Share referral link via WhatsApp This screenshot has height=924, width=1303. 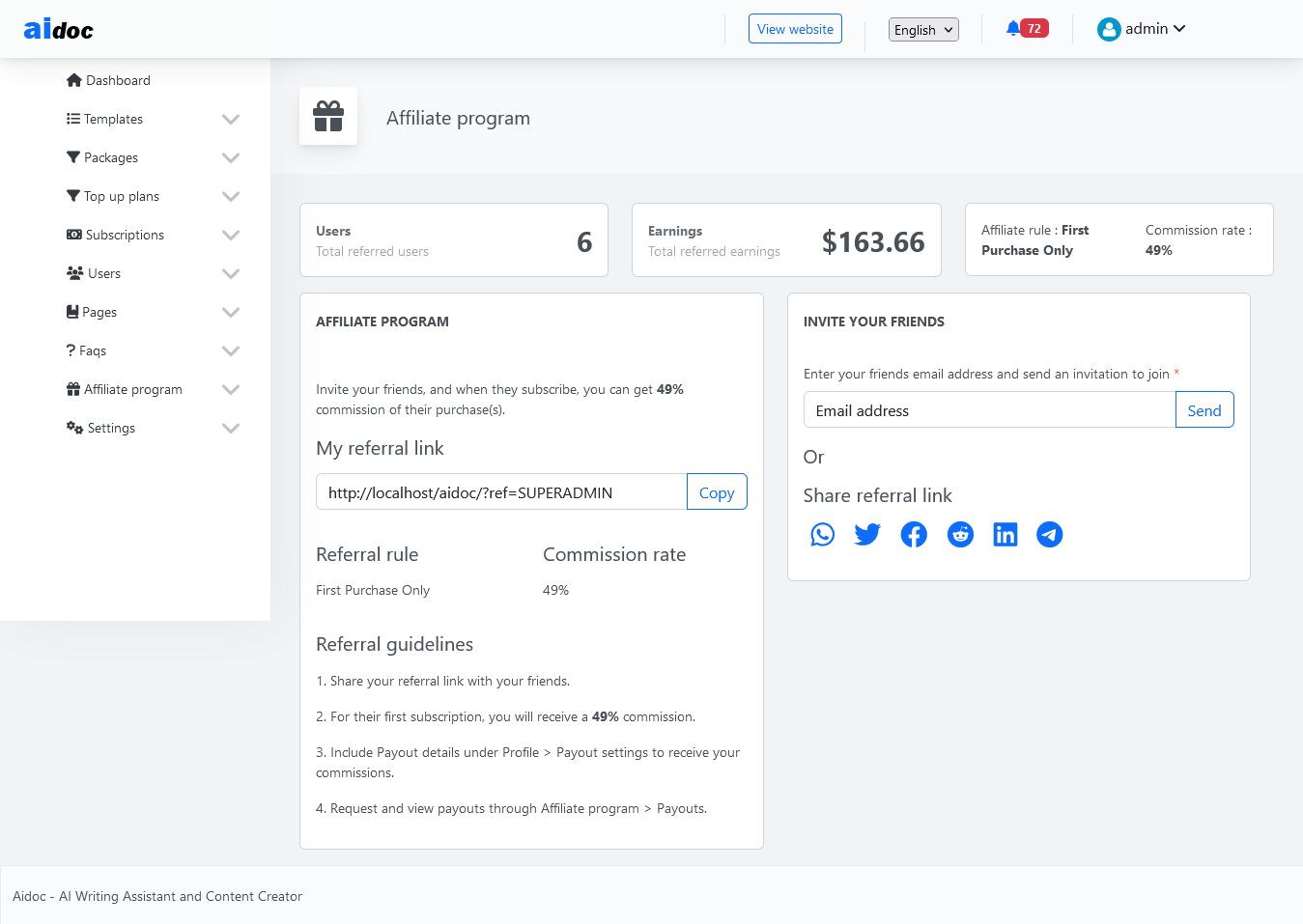click(822, 534)
